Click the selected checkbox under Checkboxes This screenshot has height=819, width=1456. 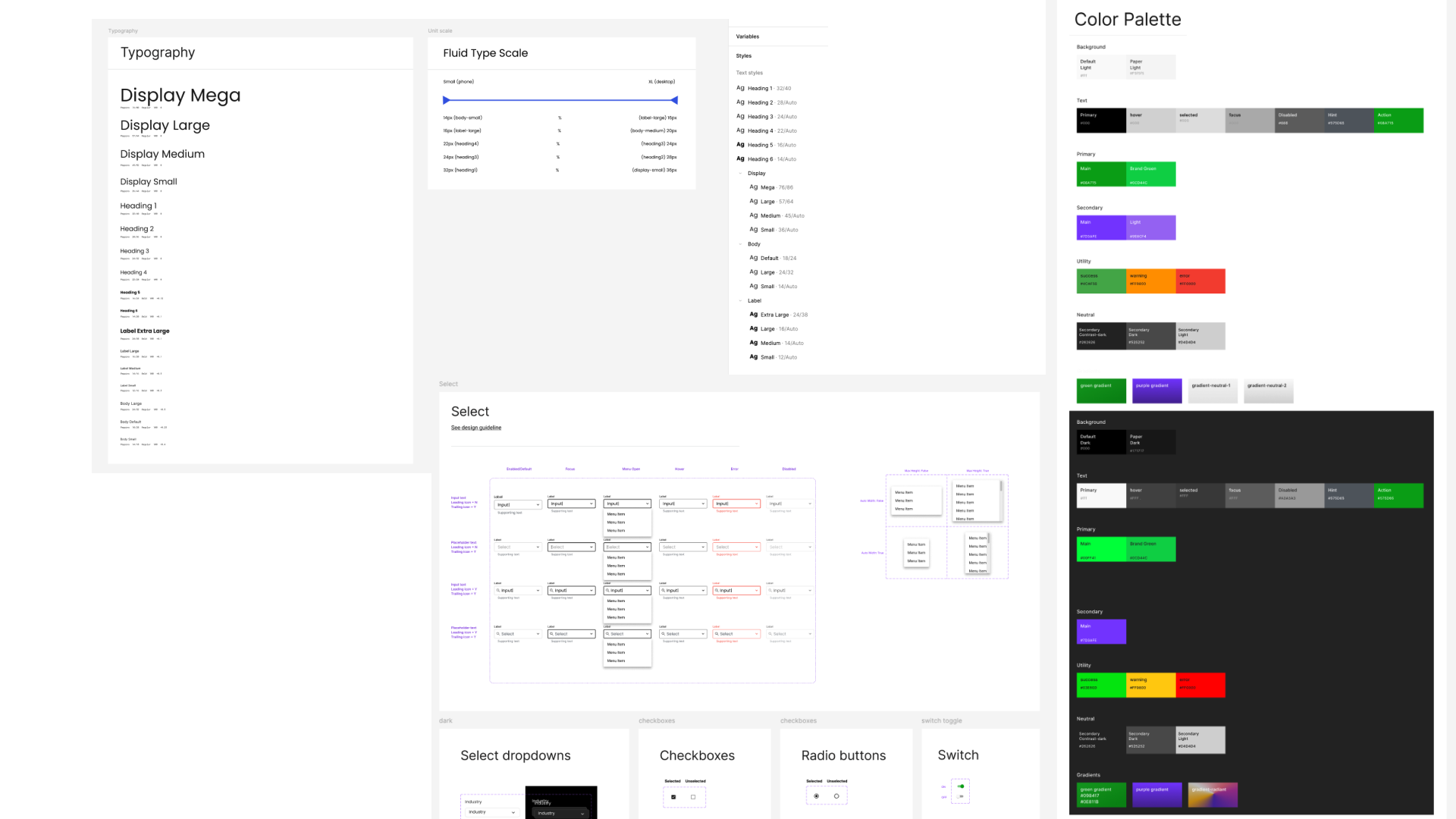(673, 797)
